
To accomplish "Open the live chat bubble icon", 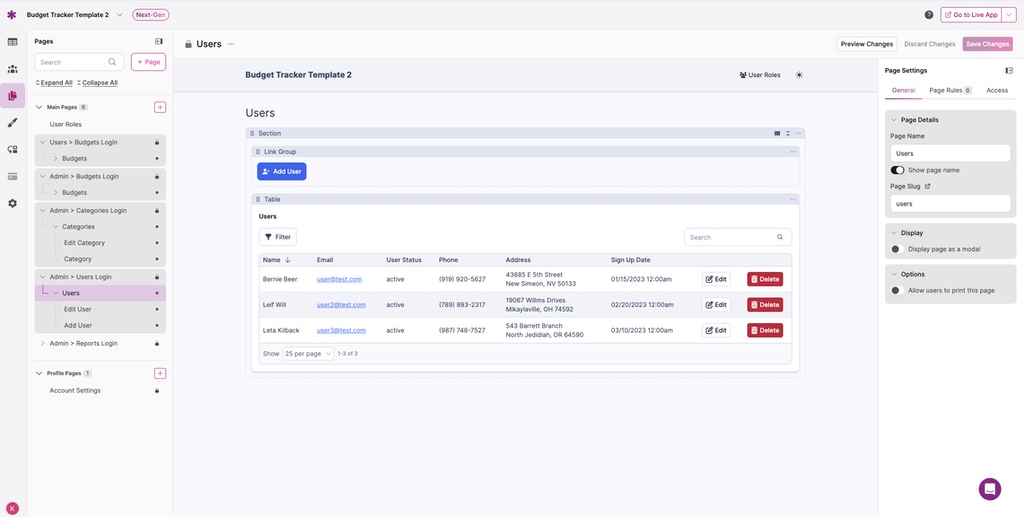I will [990, 489].
